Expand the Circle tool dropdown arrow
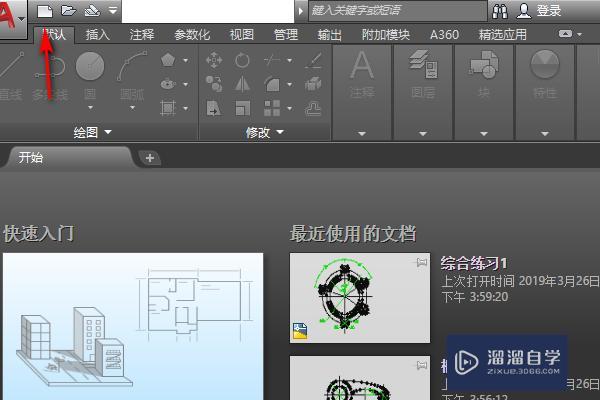This screenshot has height=400, width=600. (x=90, y=108)
